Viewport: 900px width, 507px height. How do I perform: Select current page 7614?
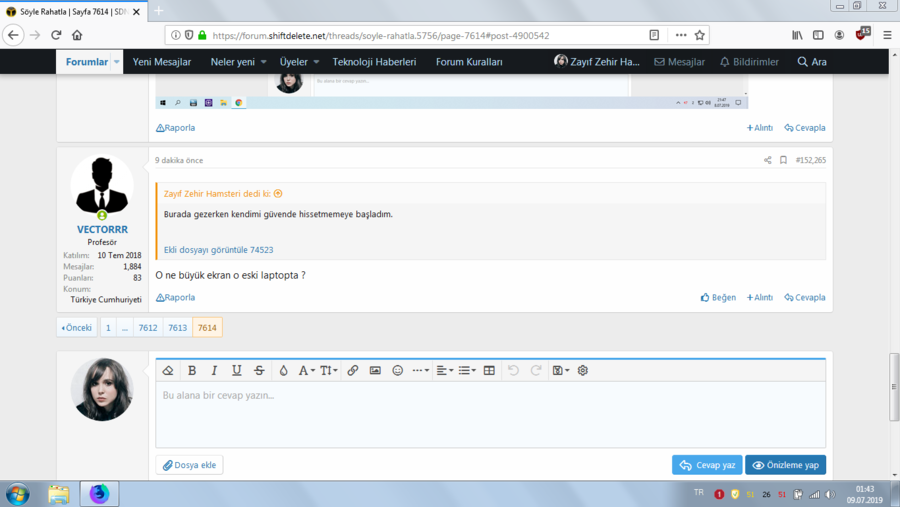point(207,328)
